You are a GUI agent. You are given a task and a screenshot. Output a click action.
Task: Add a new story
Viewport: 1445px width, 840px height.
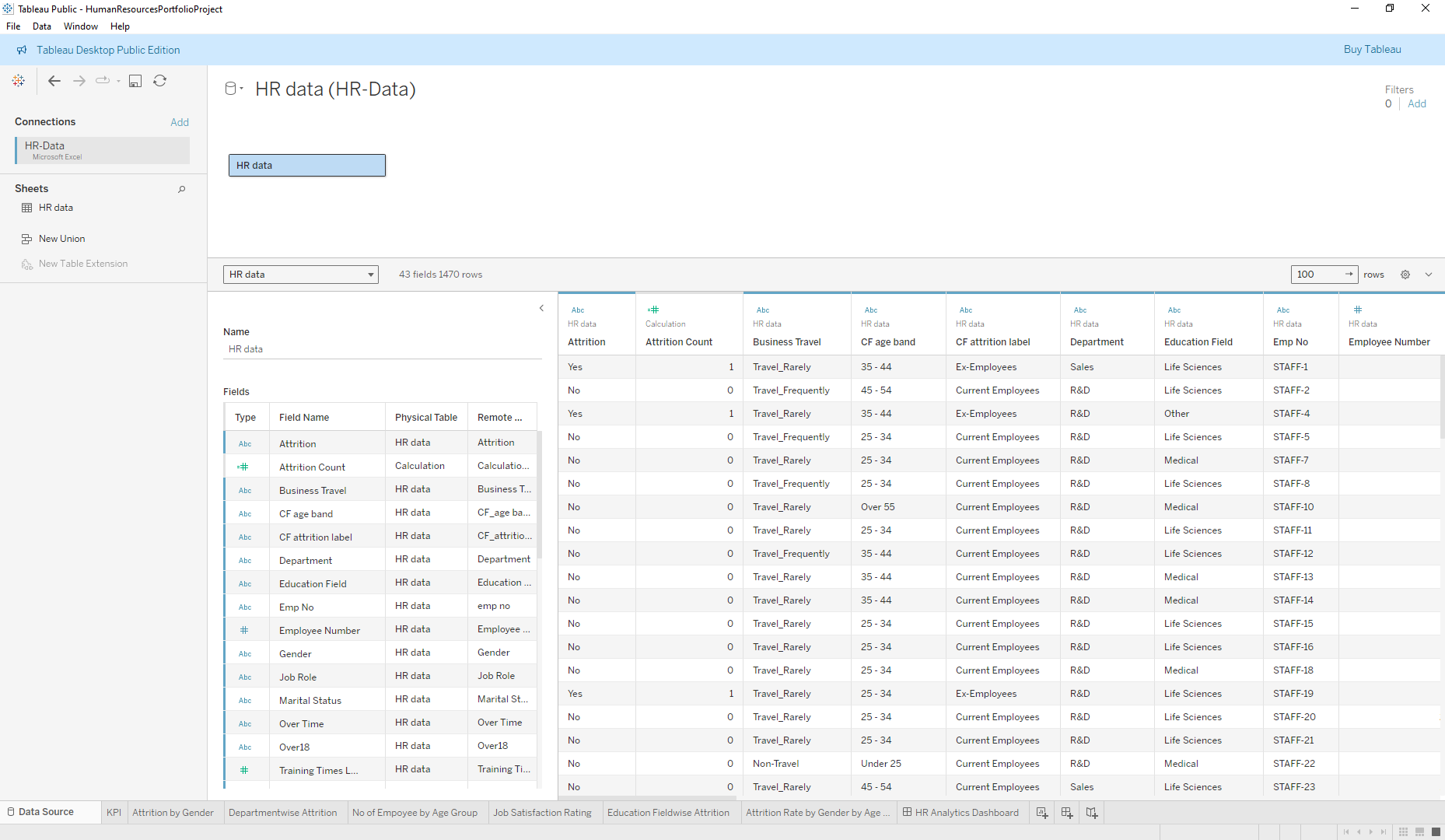[x=1092, y=813]
